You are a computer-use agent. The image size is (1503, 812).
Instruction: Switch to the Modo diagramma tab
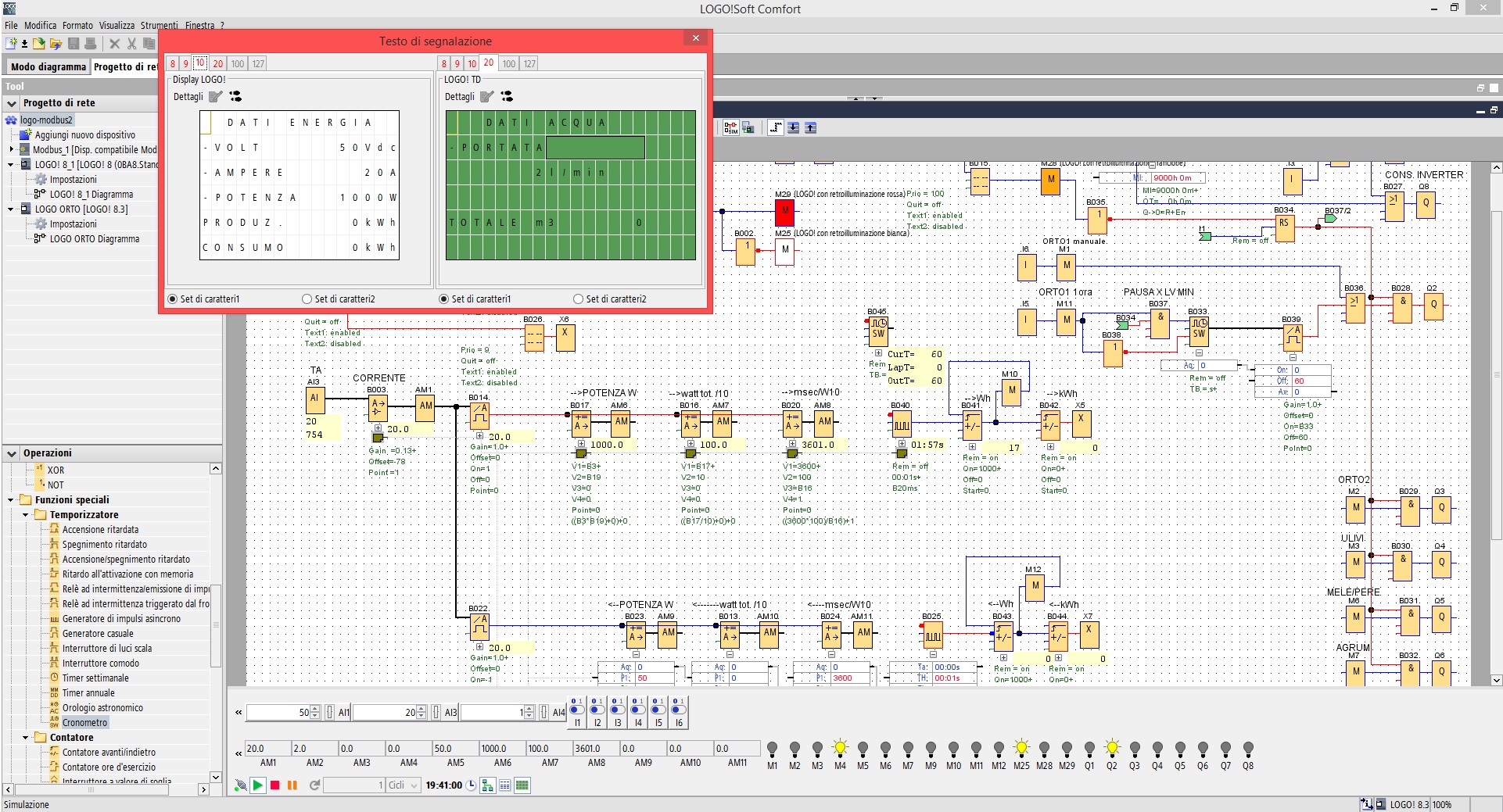(x=48, y=66)
